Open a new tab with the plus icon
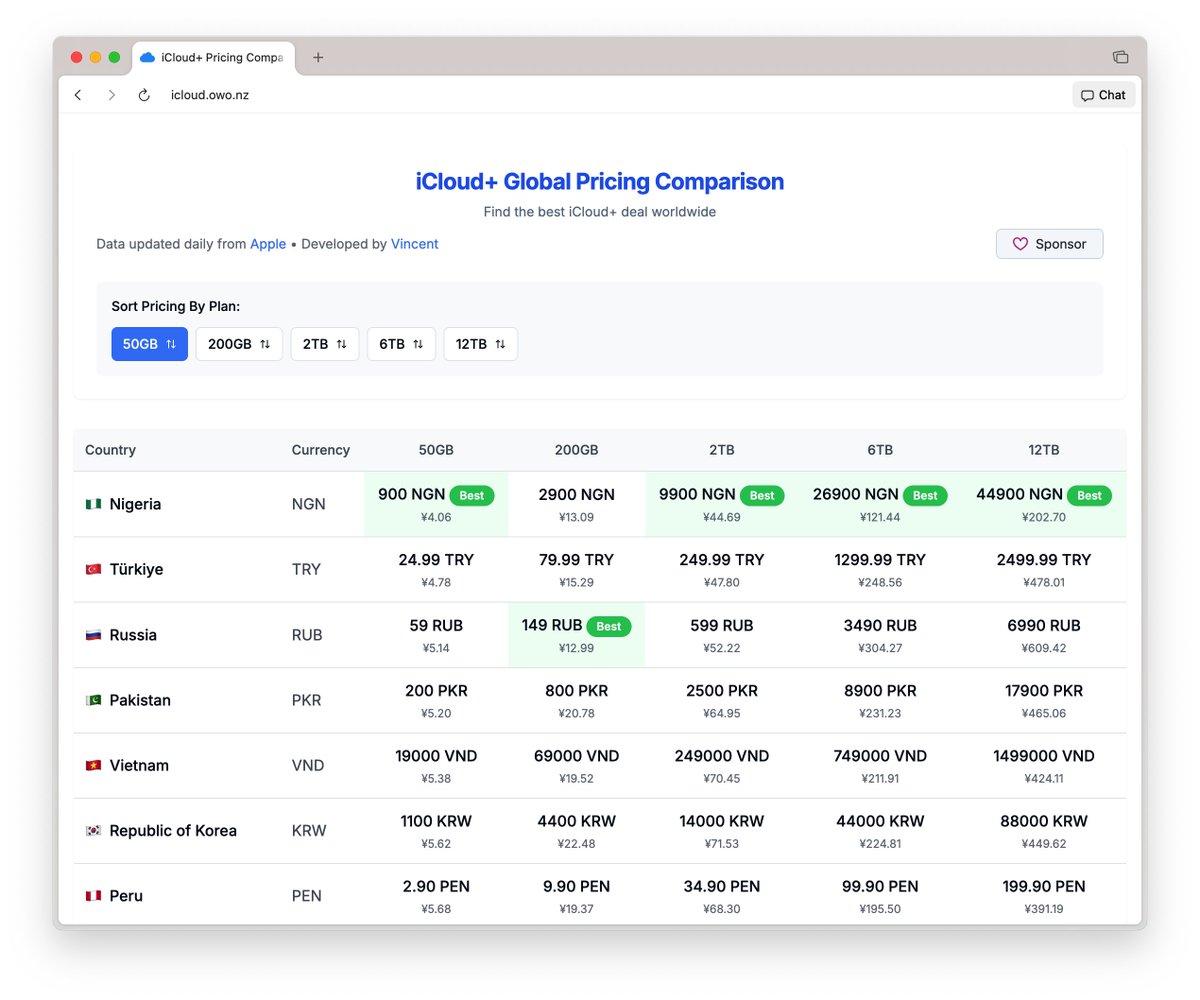This screenshot has width=1200, height=1000. [x=318, y=57]
